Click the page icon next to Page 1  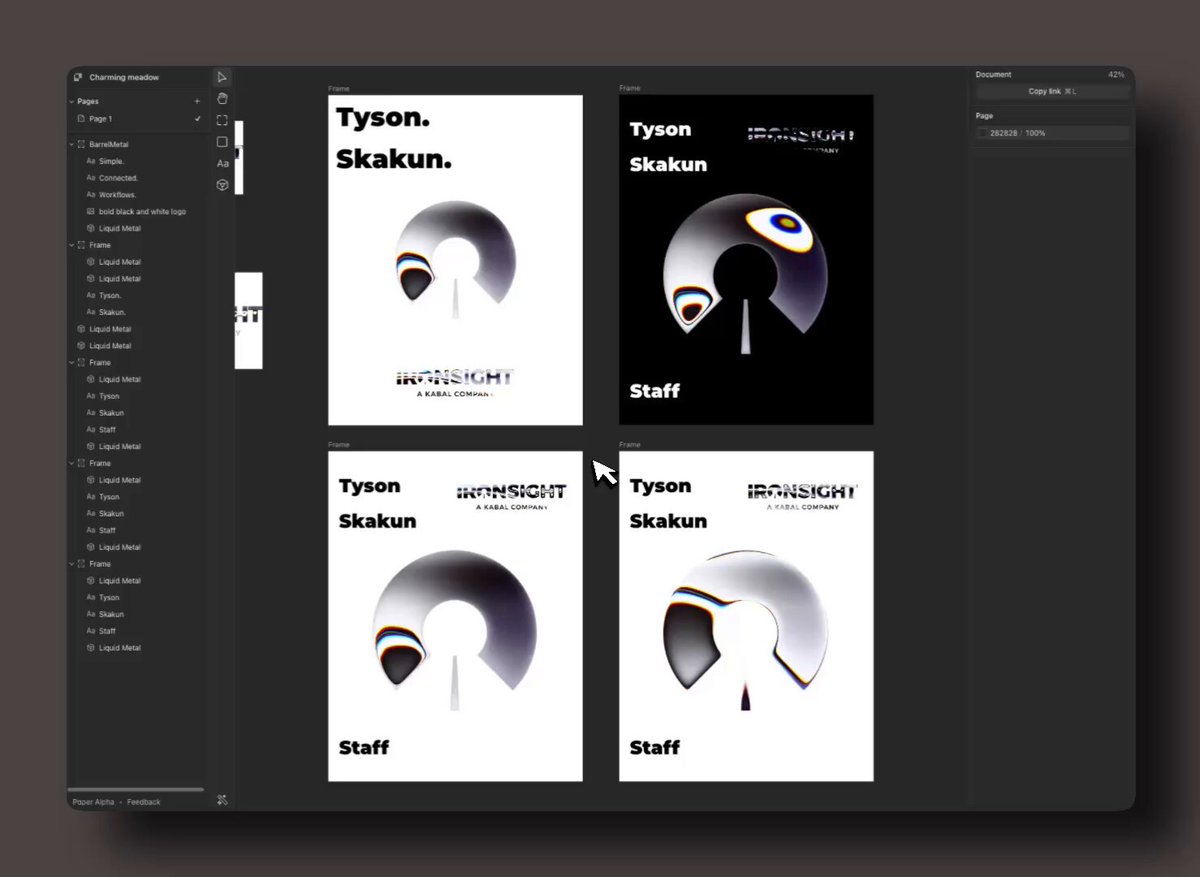(x=82, y=119)
